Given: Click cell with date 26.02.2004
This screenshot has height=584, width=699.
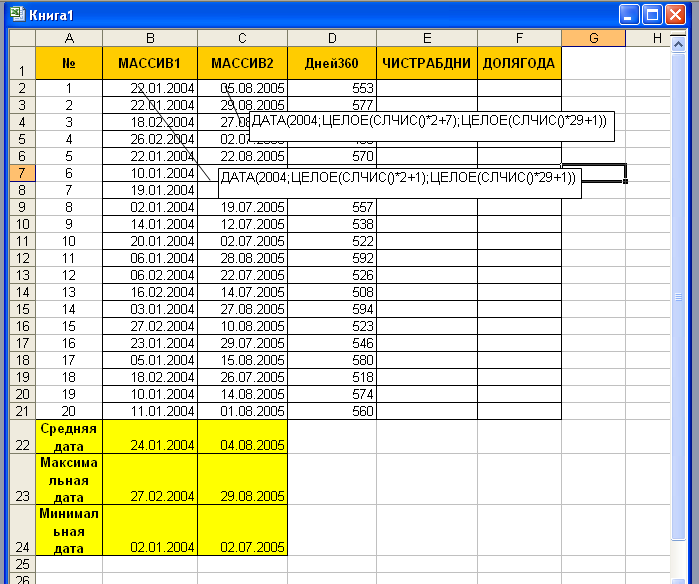Looking at the screenshot, I should pos(150,139).
